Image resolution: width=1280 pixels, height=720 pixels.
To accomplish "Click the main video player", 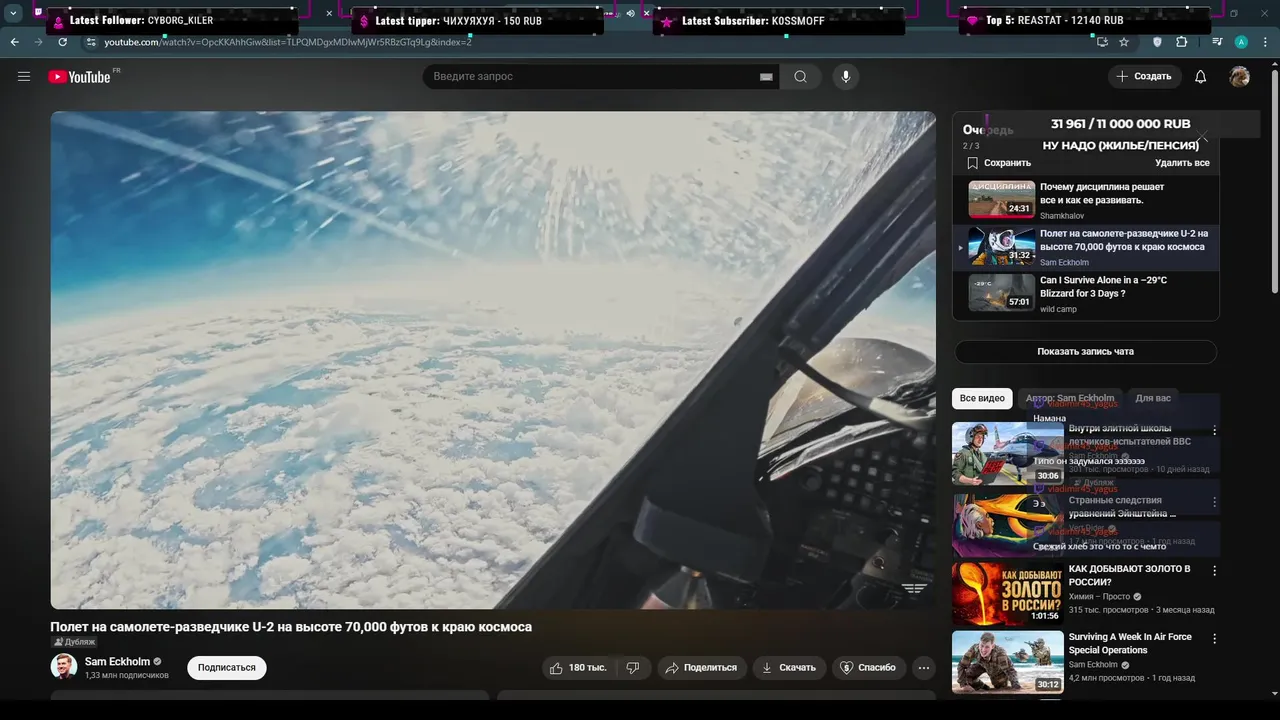I will pos(493,360).
